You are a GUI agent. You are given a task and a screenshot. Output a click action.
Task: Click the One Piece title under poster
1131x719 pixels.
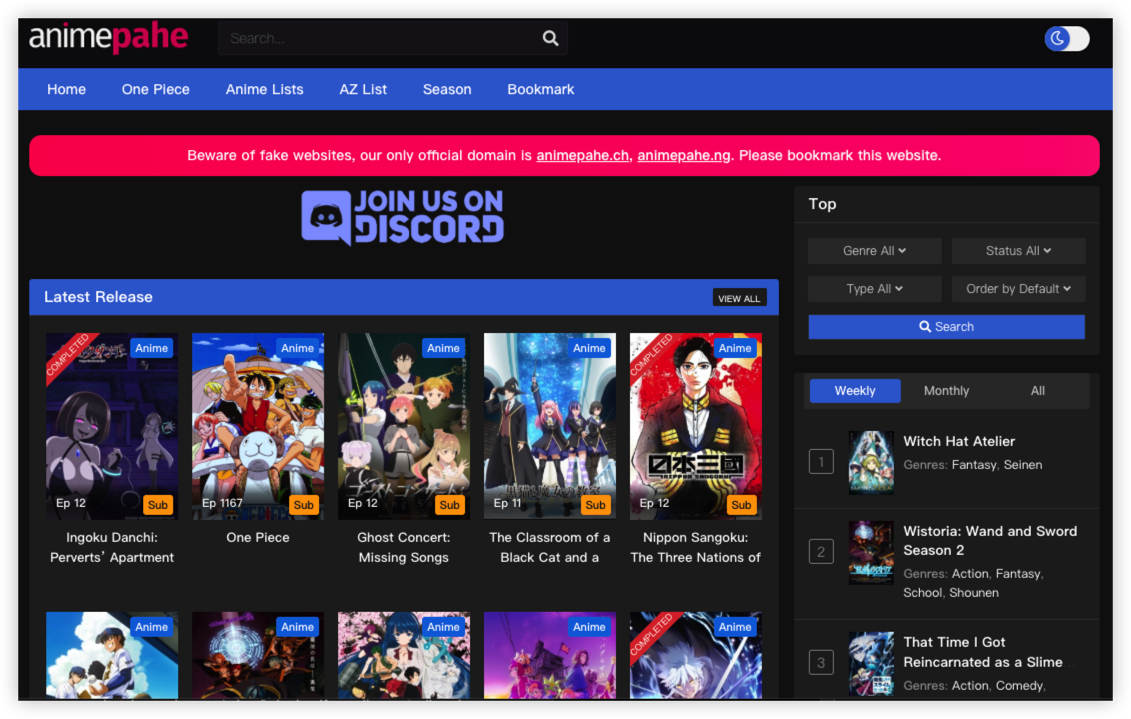click(x=258, y=538)
